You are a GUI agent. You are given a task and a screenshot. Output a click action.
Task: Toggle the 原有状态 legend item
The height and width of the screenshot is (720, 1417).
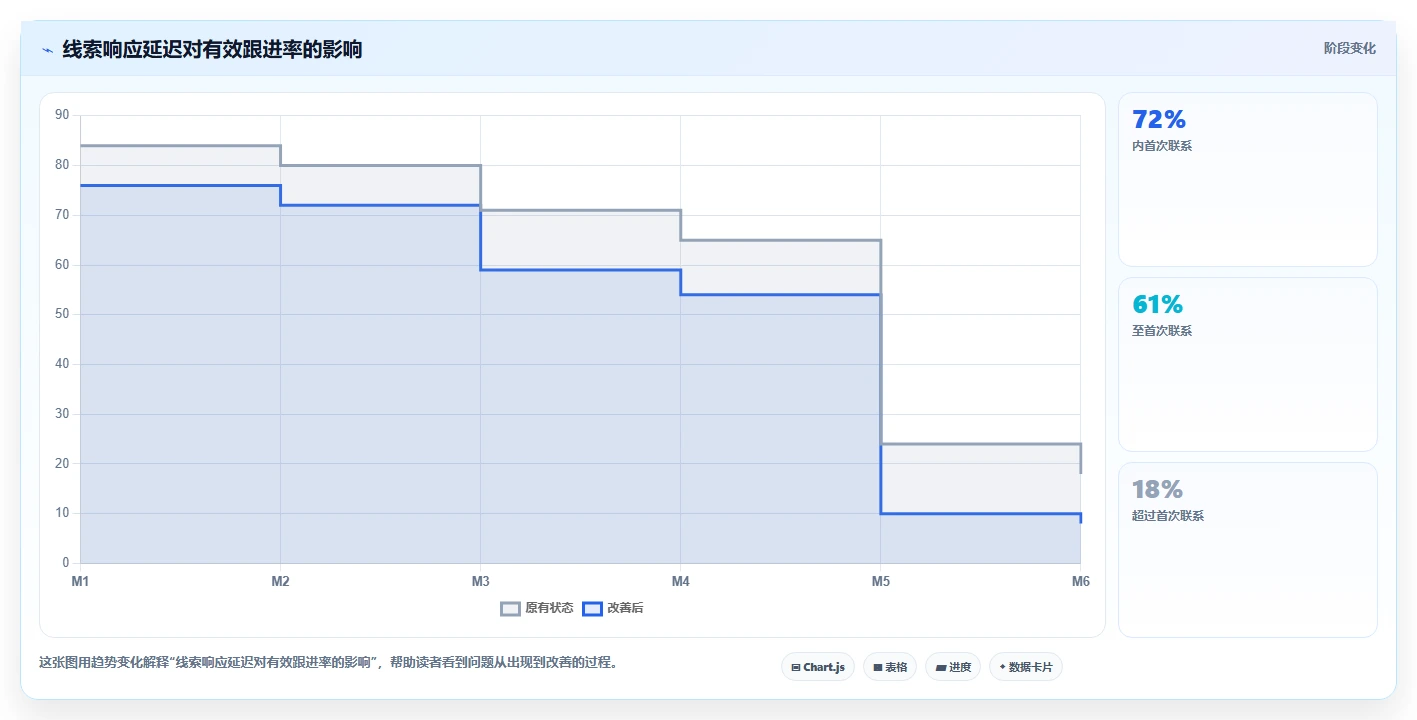pos(537,608)
